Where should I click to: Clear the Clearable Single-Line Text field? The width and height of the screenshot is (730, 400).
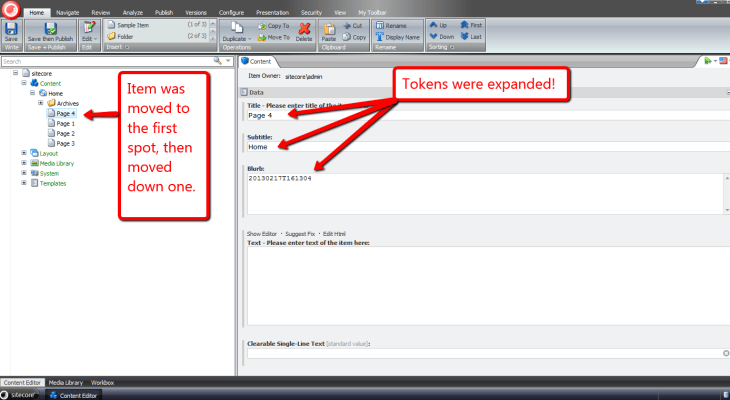pyautogui.click(x=726, y=353)
